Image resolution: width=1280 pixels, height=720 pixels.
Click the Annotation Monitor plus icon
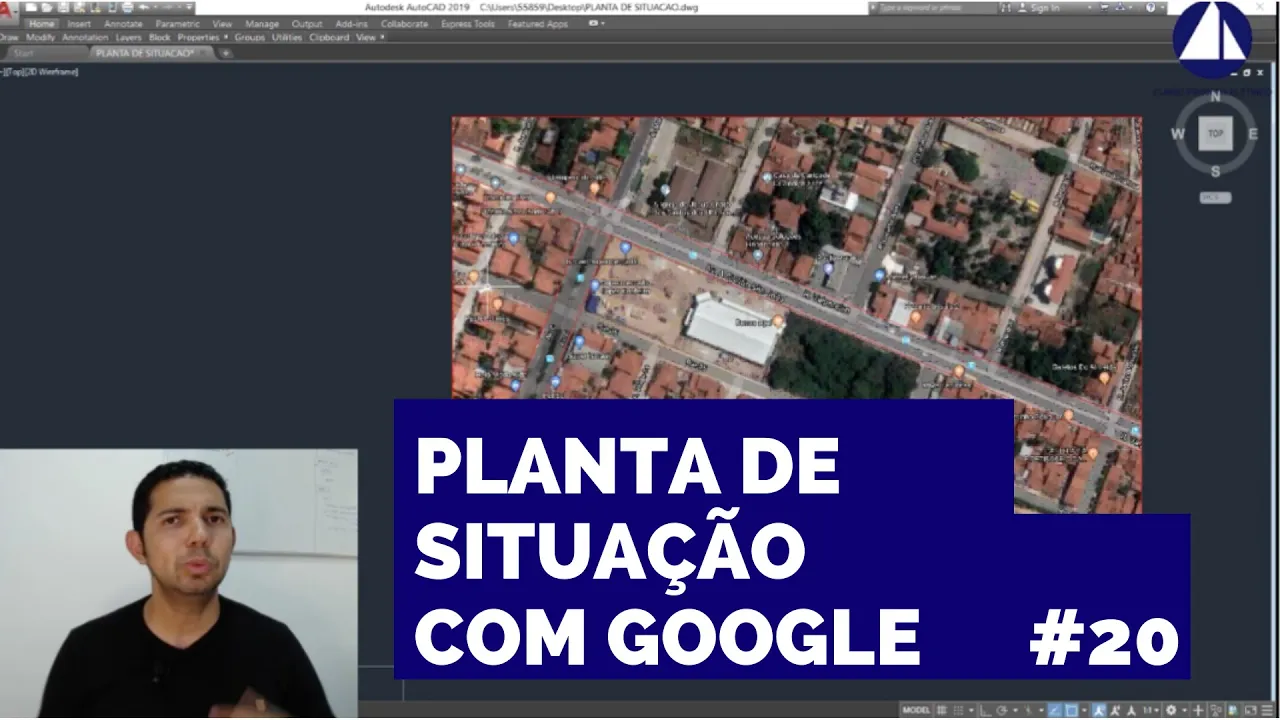tap(1198, 710)
